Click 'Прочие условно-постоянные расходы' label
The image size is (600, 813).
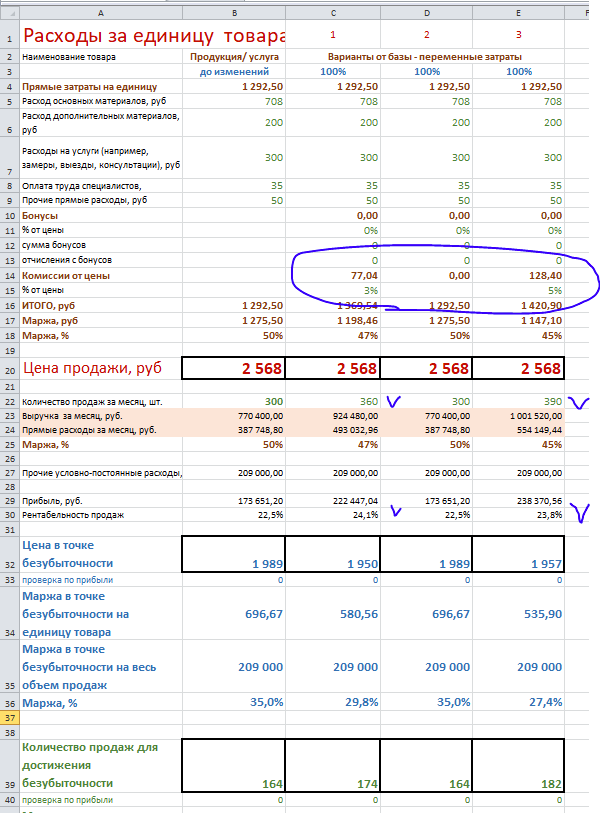coord(102,473)
